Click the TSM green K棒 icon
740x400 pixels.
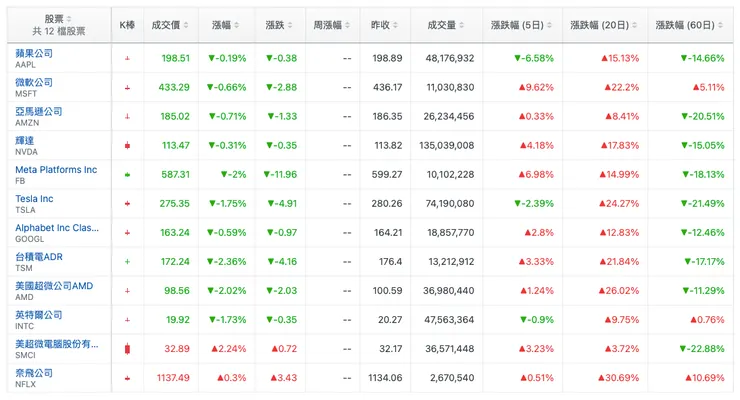click(x=127, y=262)
